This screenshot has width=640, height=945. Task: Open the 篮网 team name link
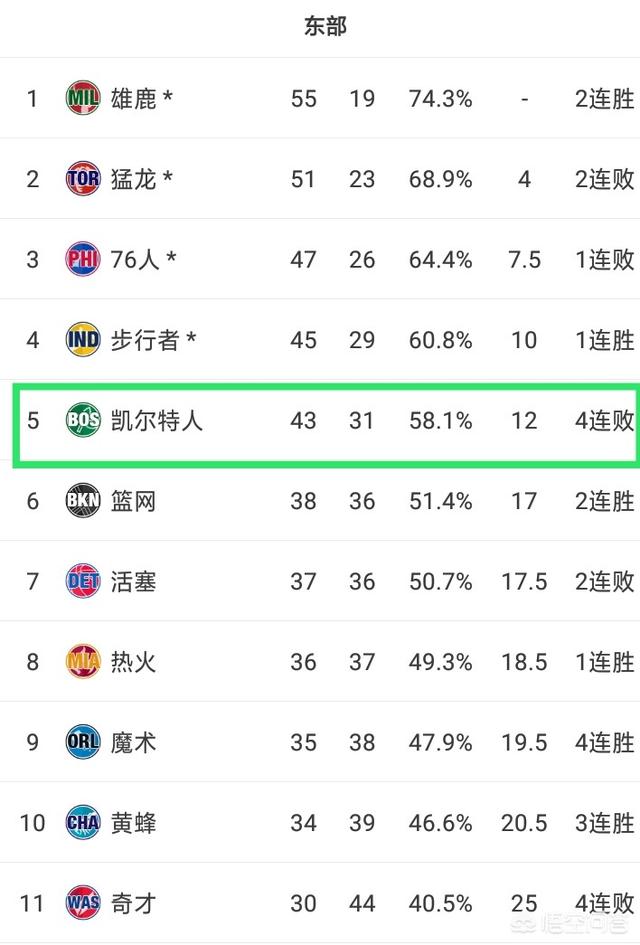[134, 501]
